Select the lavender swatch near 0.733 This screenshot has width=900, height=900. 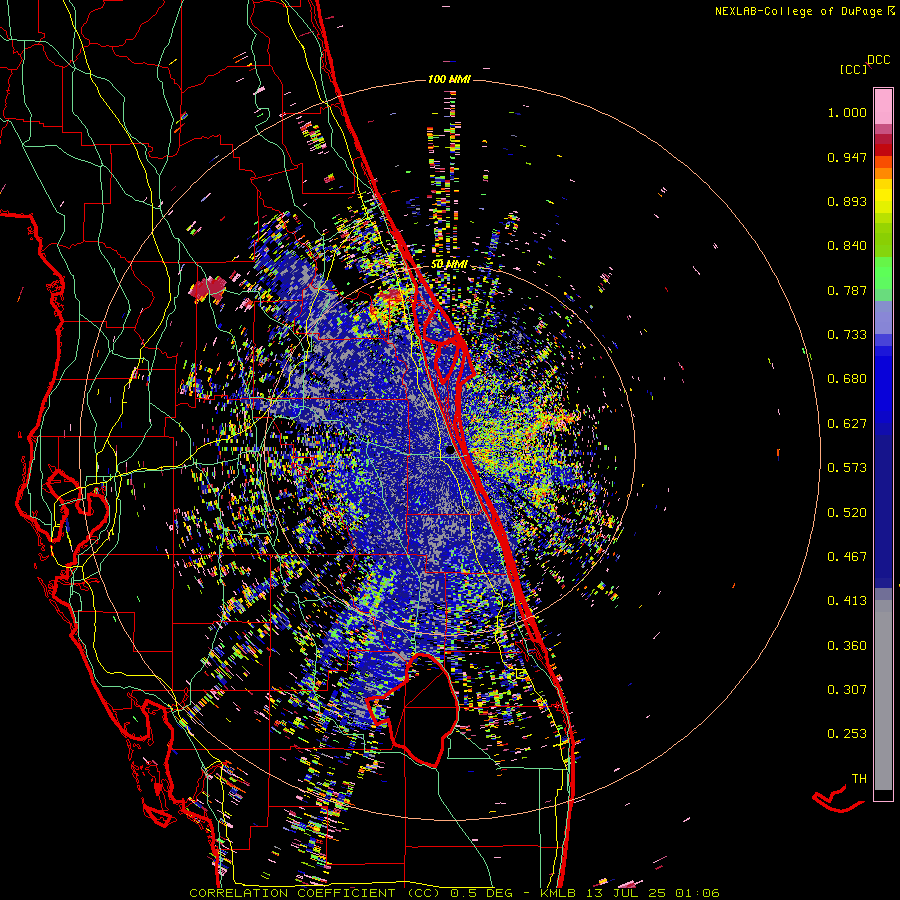tap(883, 317)
